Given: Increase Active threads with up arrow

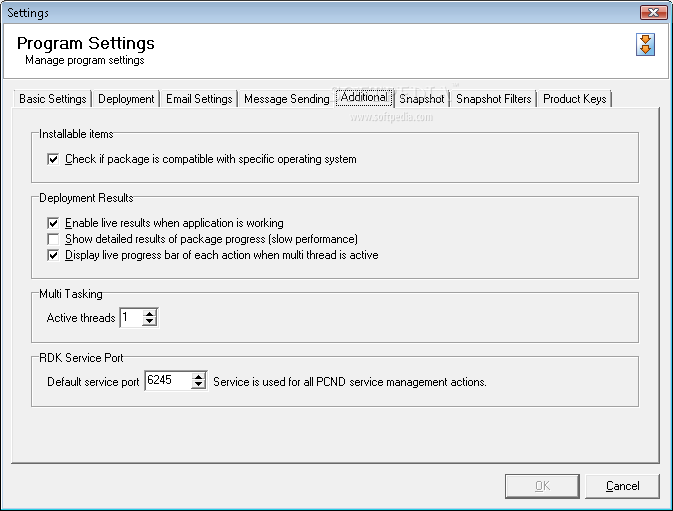Looking at the screenshot, I should tap(149, 314).
